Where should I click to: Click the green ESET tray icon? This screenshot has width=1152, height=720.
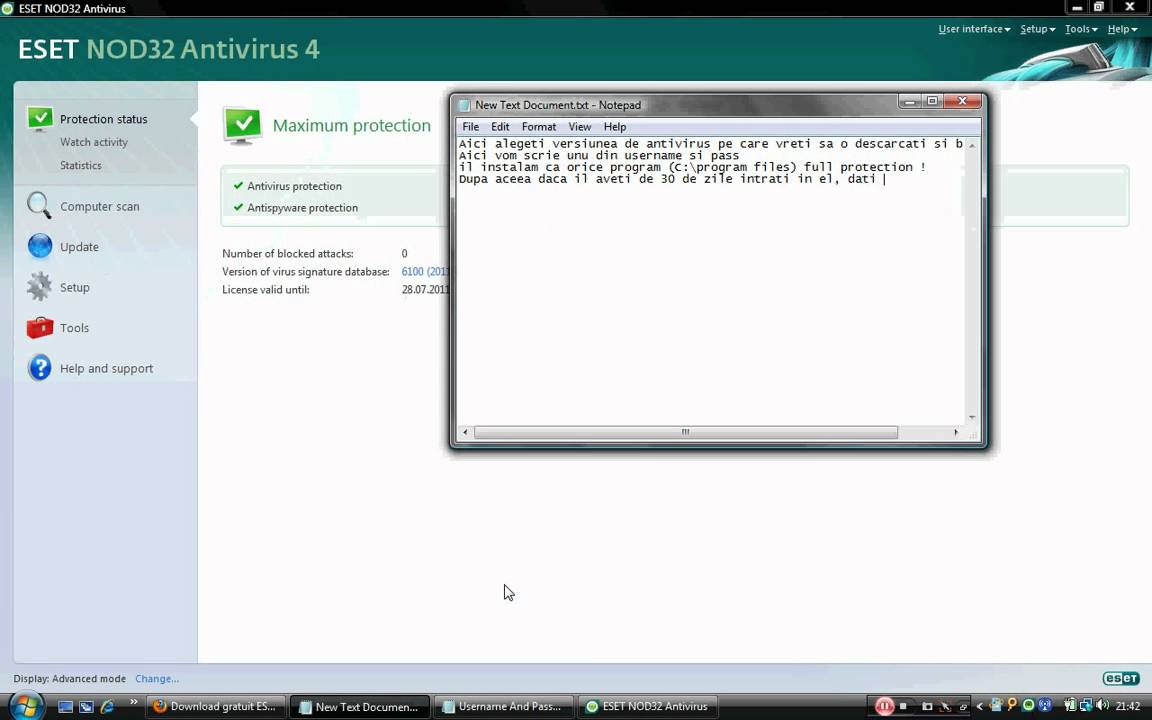coord(1029,705)
